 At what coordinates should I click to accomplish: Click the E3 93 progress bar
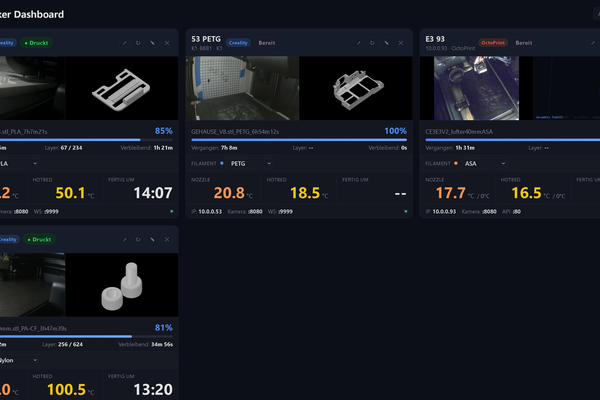coord(513,140)
